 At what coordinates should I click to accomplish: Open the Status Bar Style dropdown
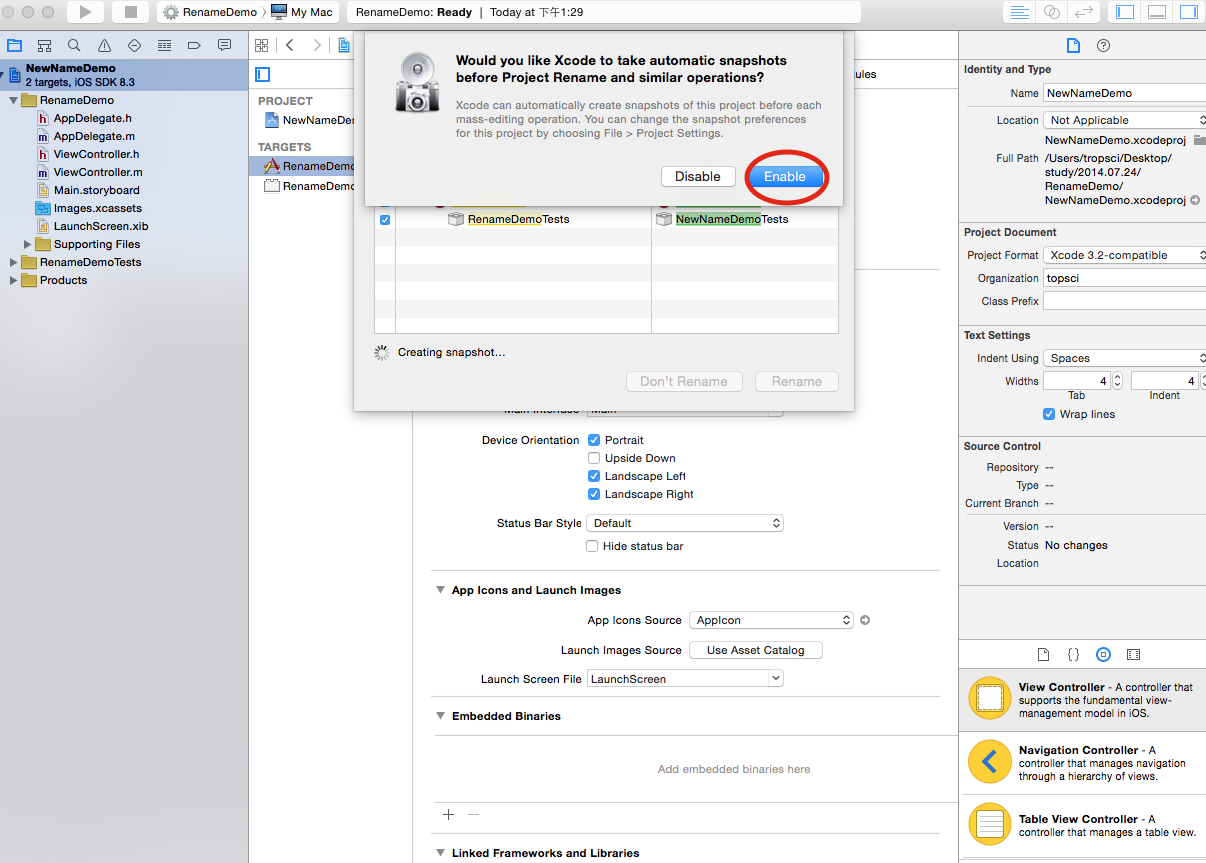click(685, 523)
